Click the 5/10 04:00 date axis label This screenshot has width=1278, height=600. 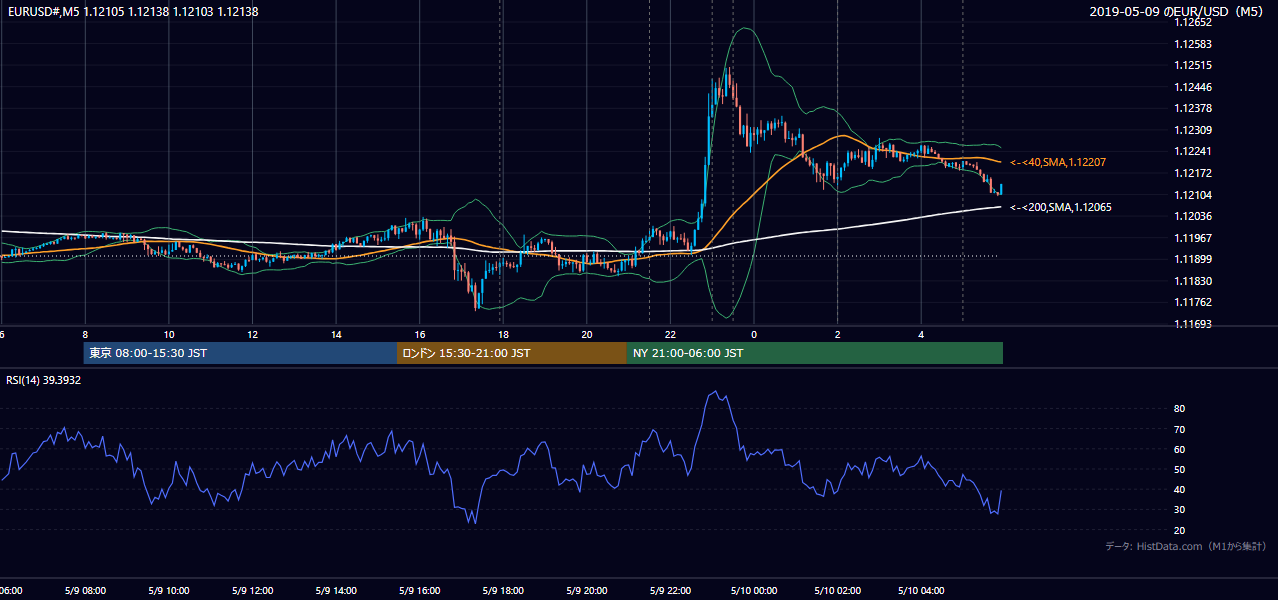pyautogui.click(x=921, y=591)
